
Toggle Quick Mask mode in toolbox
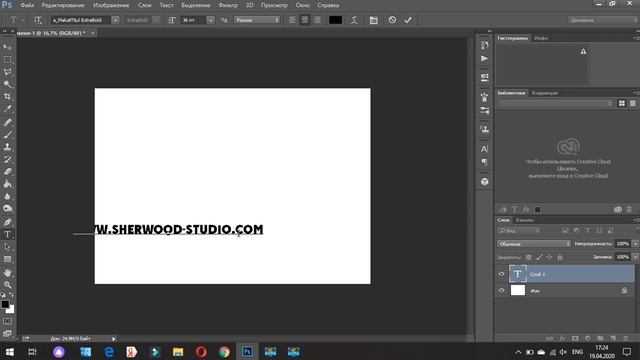click(x=7, y=321)
